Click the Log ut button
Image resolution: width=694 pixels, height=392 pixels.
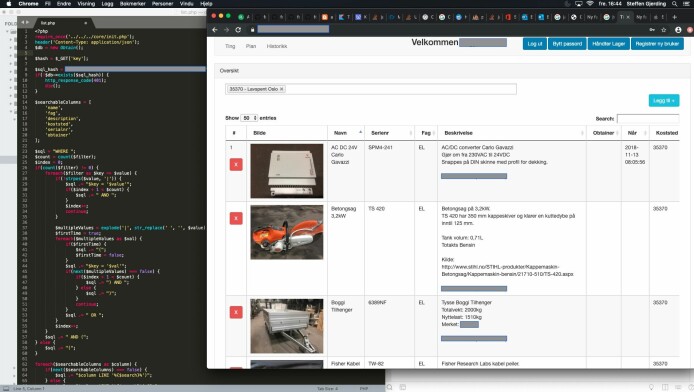click(535, 44)
